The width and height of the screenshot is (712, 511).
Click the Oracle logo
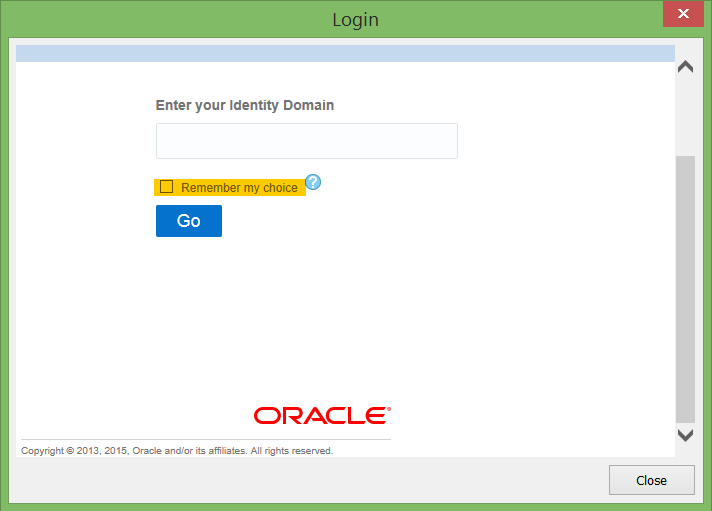pos(322,416)
